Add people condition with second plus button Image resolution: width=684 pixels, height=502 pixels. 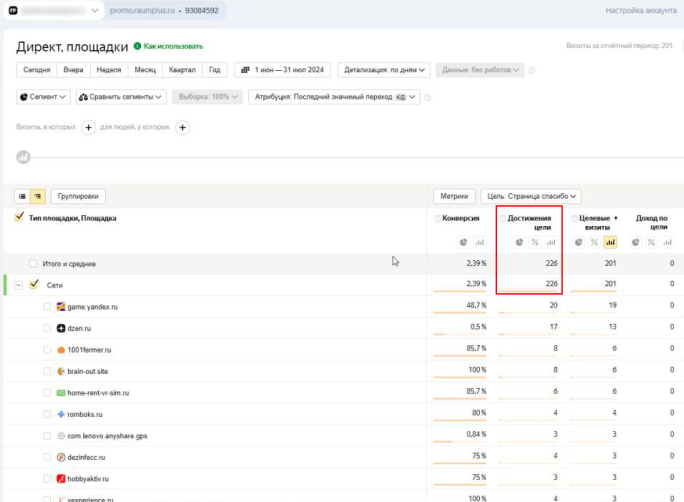(x=183, y=127)
